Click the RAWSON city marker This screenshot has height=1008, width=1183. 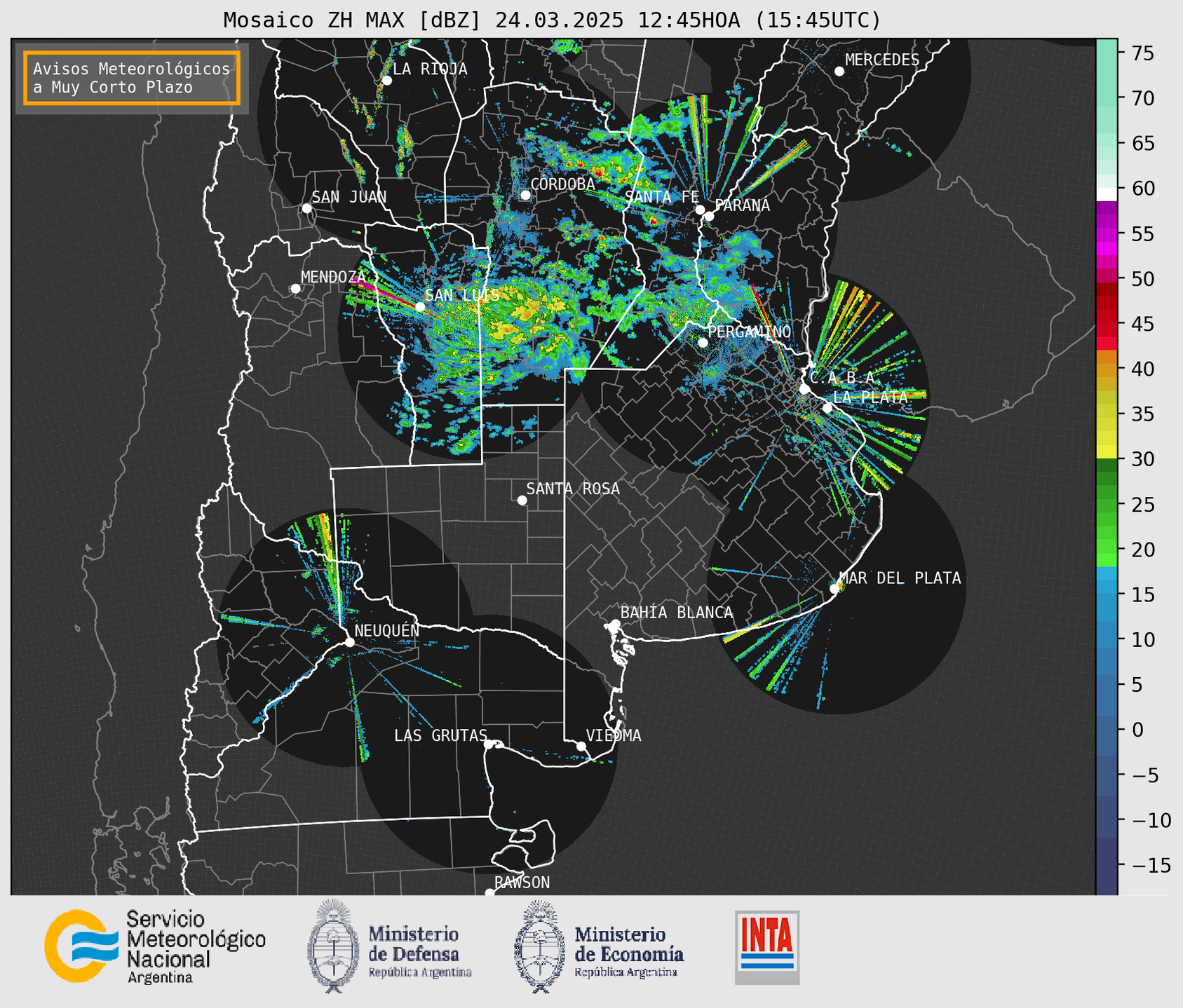[x=489, y=893]
